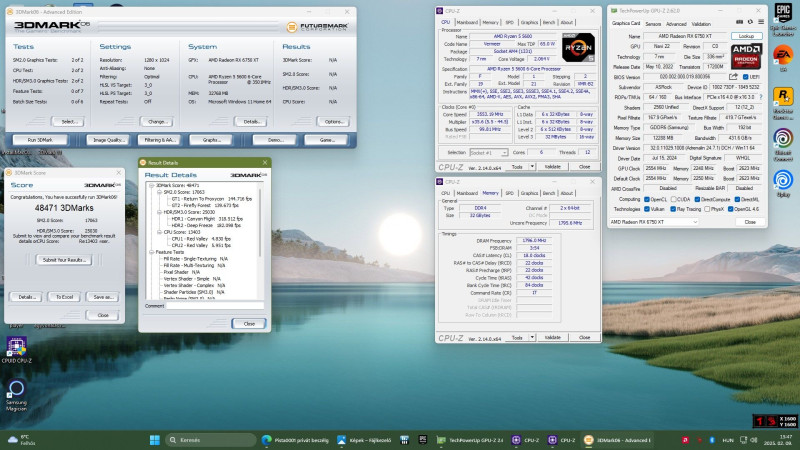Switch to Mainboard tab in upper CPU-Z
800x450 pixels.
[x=467, y=22]
